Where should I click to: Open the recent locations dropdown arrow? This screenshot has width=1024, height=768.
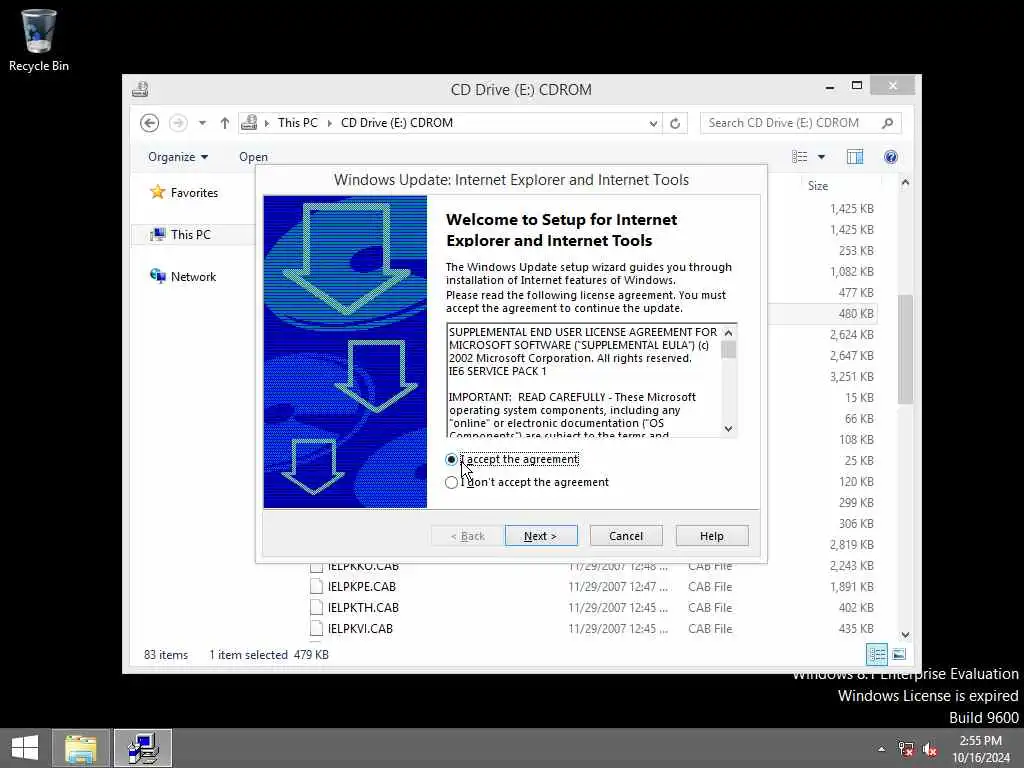tap(202, 123)
